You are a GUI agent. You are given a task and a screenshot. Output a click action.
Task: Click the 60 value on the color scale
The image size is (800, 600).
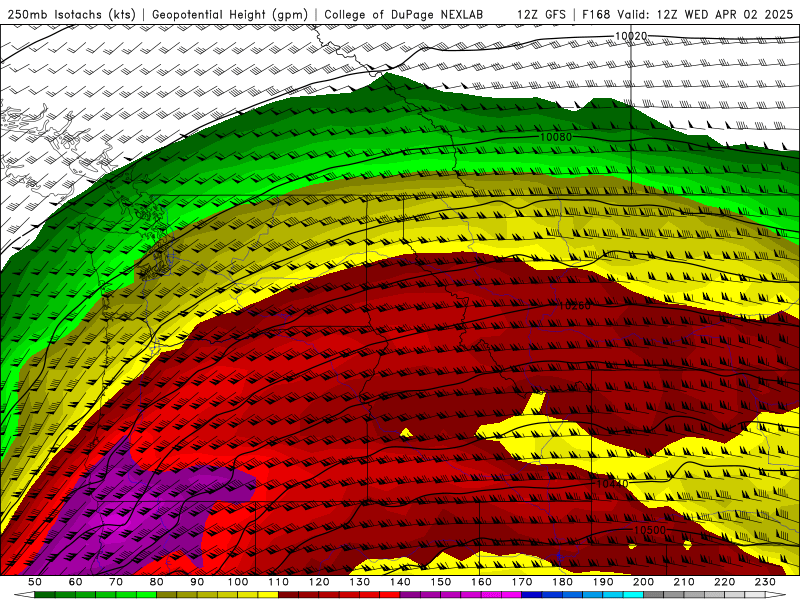pyautogui.click(x=75, y=582)
